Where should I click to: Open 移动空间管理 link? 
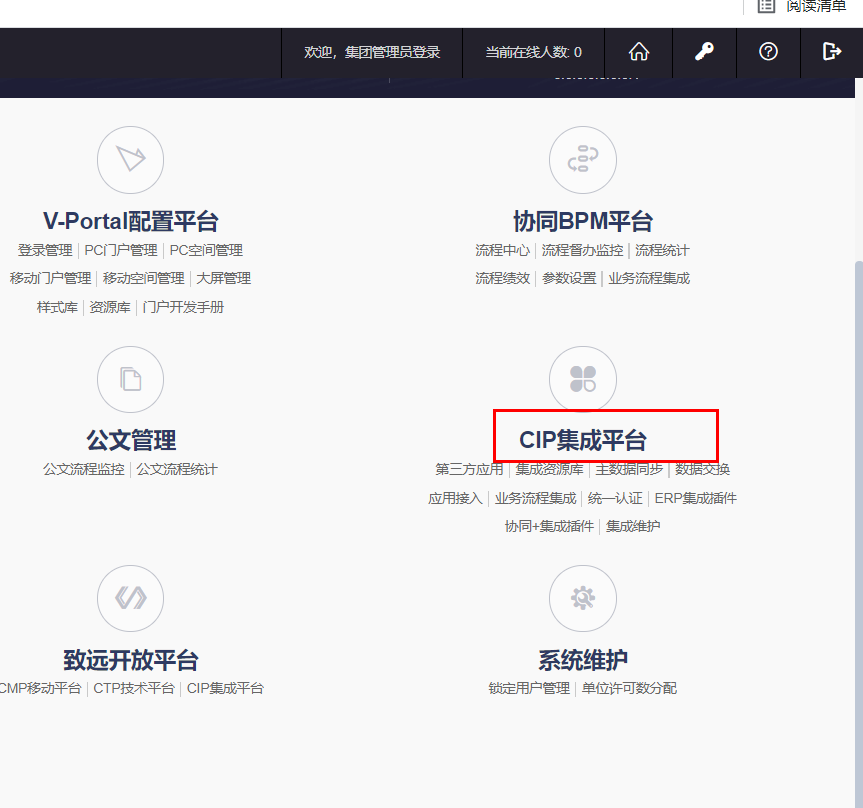pos(144,279)
